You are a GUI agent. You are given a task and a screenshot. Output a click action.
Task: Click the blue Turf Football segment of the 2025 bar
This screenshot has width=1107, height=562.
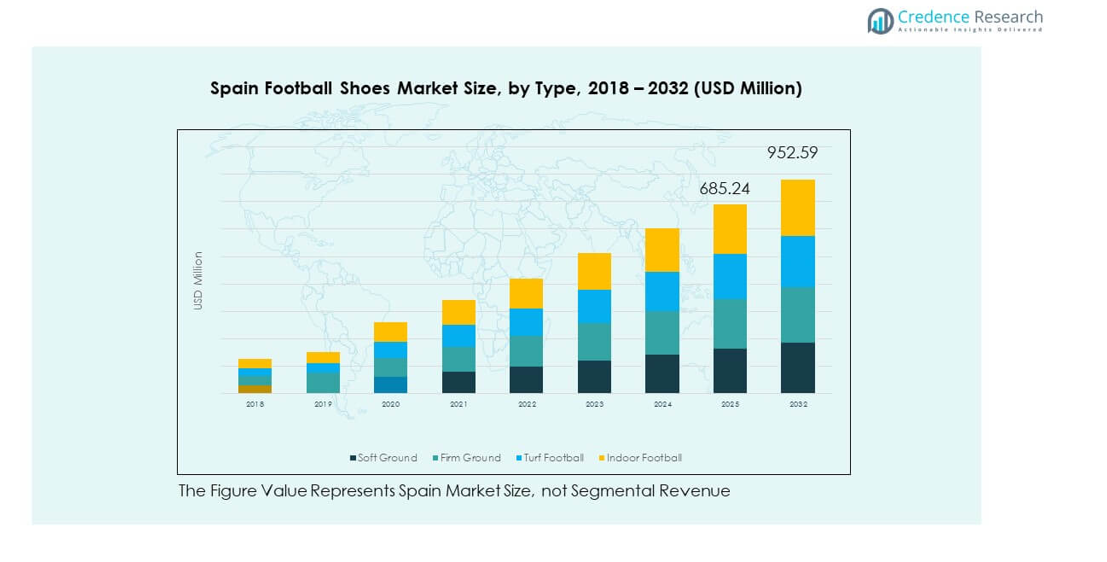pyautogui.click(x=729, y=276)
